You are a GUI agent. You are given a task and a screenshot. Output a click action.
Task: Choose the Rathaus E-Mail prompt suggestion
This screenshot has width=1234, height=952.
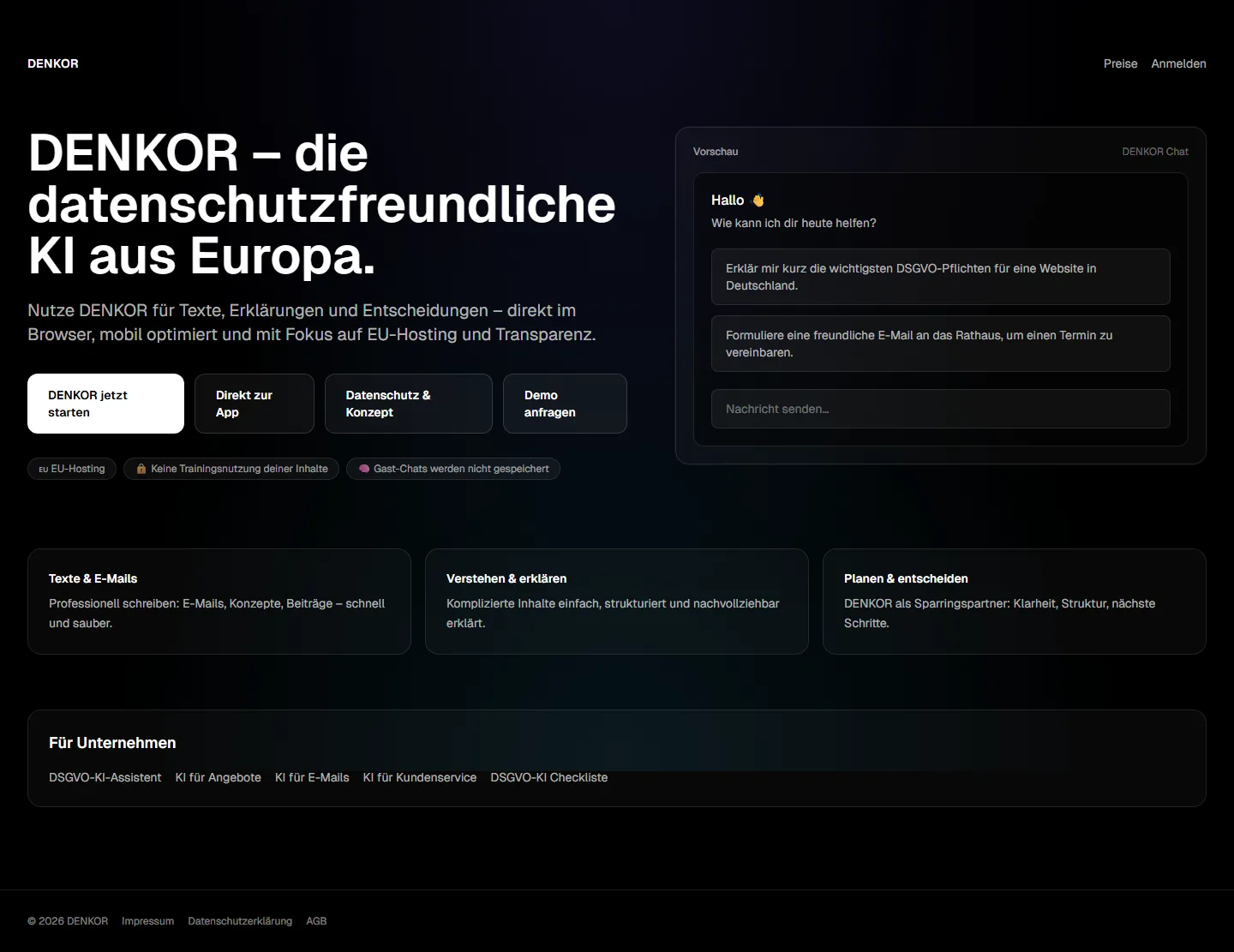pos(941,344)
